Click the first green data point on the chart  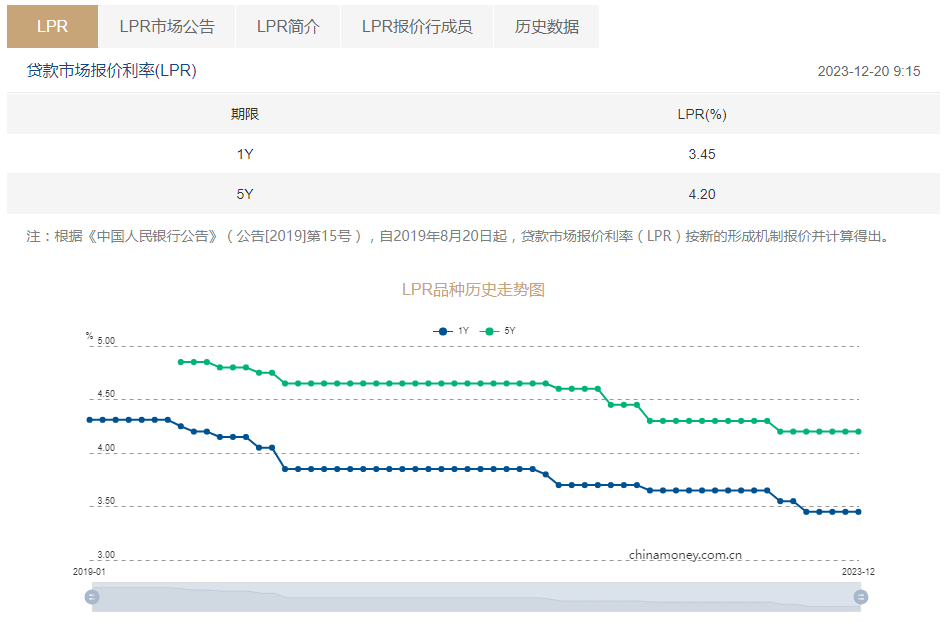(181, 362)
